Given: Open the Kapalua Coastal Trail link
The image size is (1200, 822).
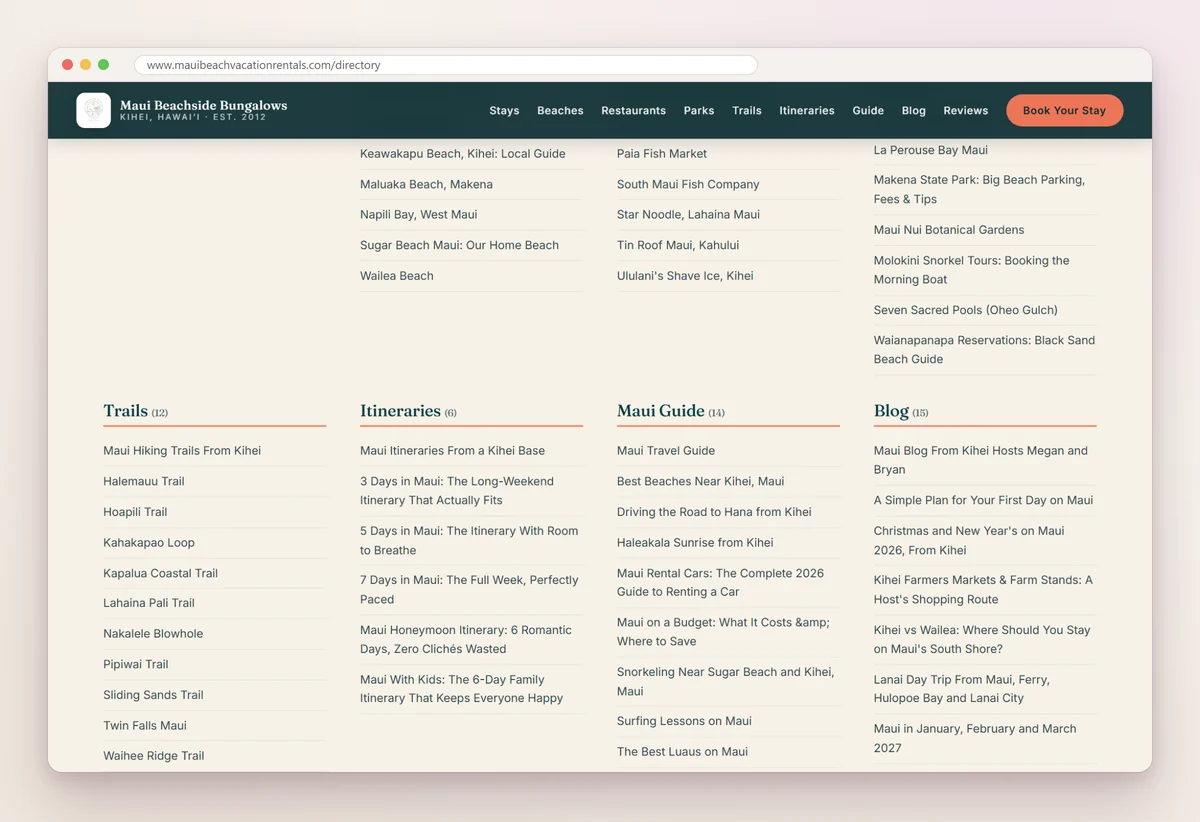Looking at the screenshot, I should [x=160, y=573].
